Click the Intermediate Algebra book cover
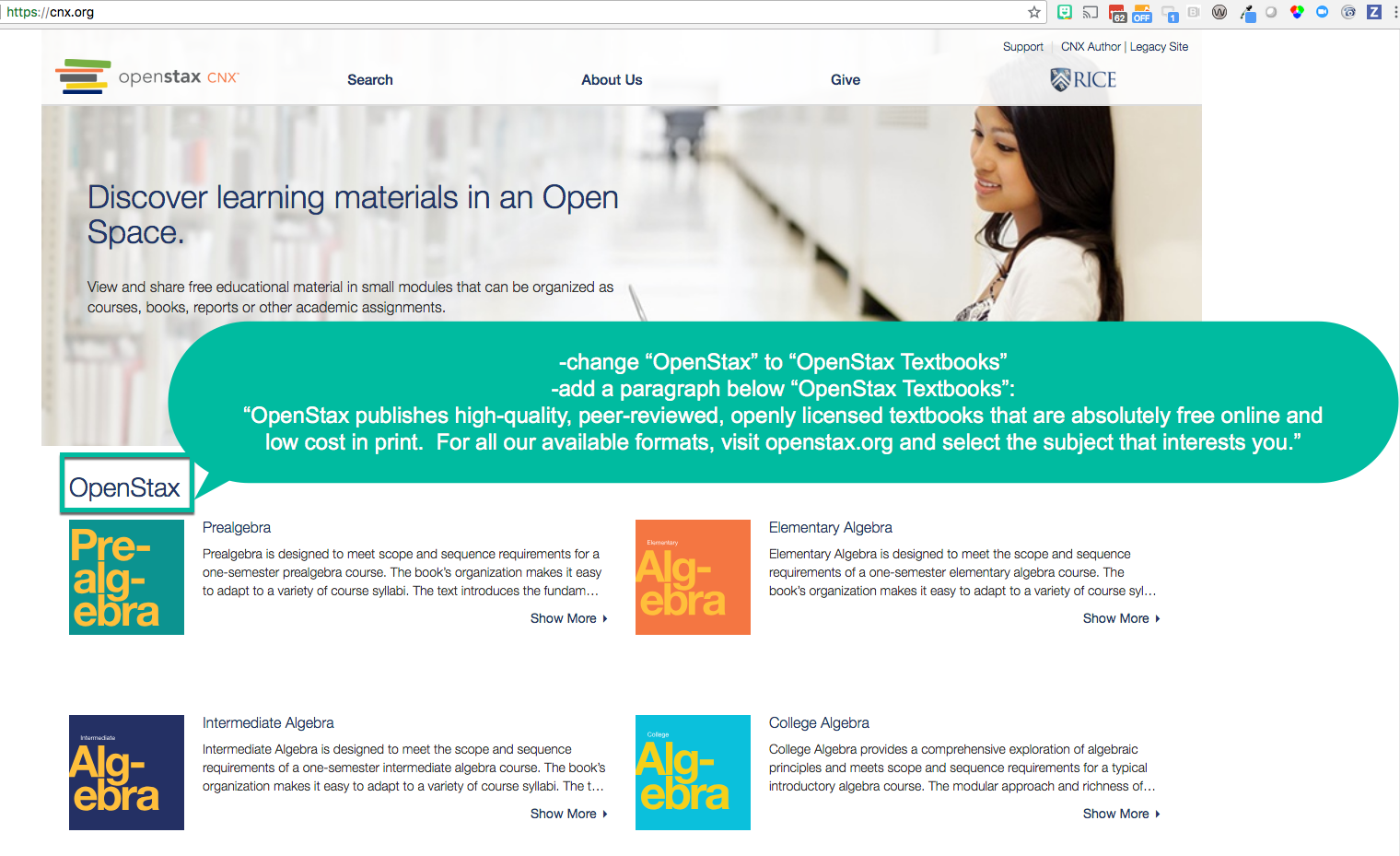Image resolution: width=1400 pixels, height=856 pixels. click(x=125, y=772)
